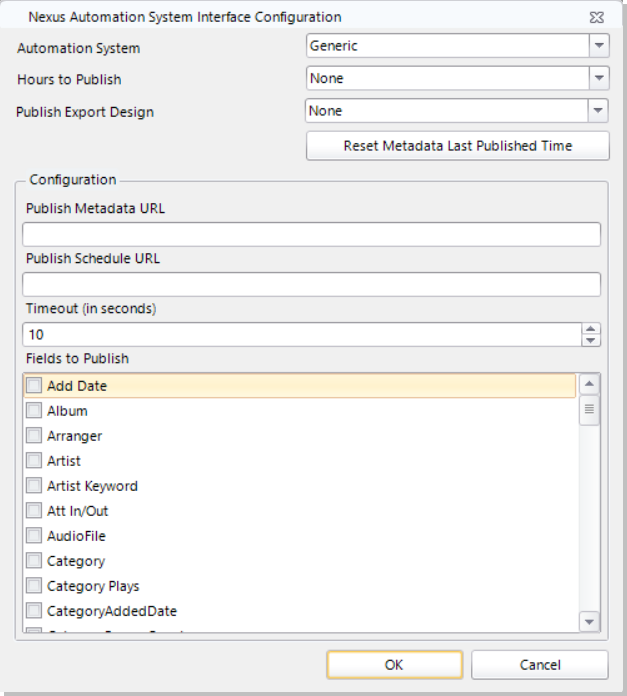Check the Add Date checkbox
The image size is (627, 696).
[x=34, y=385]
